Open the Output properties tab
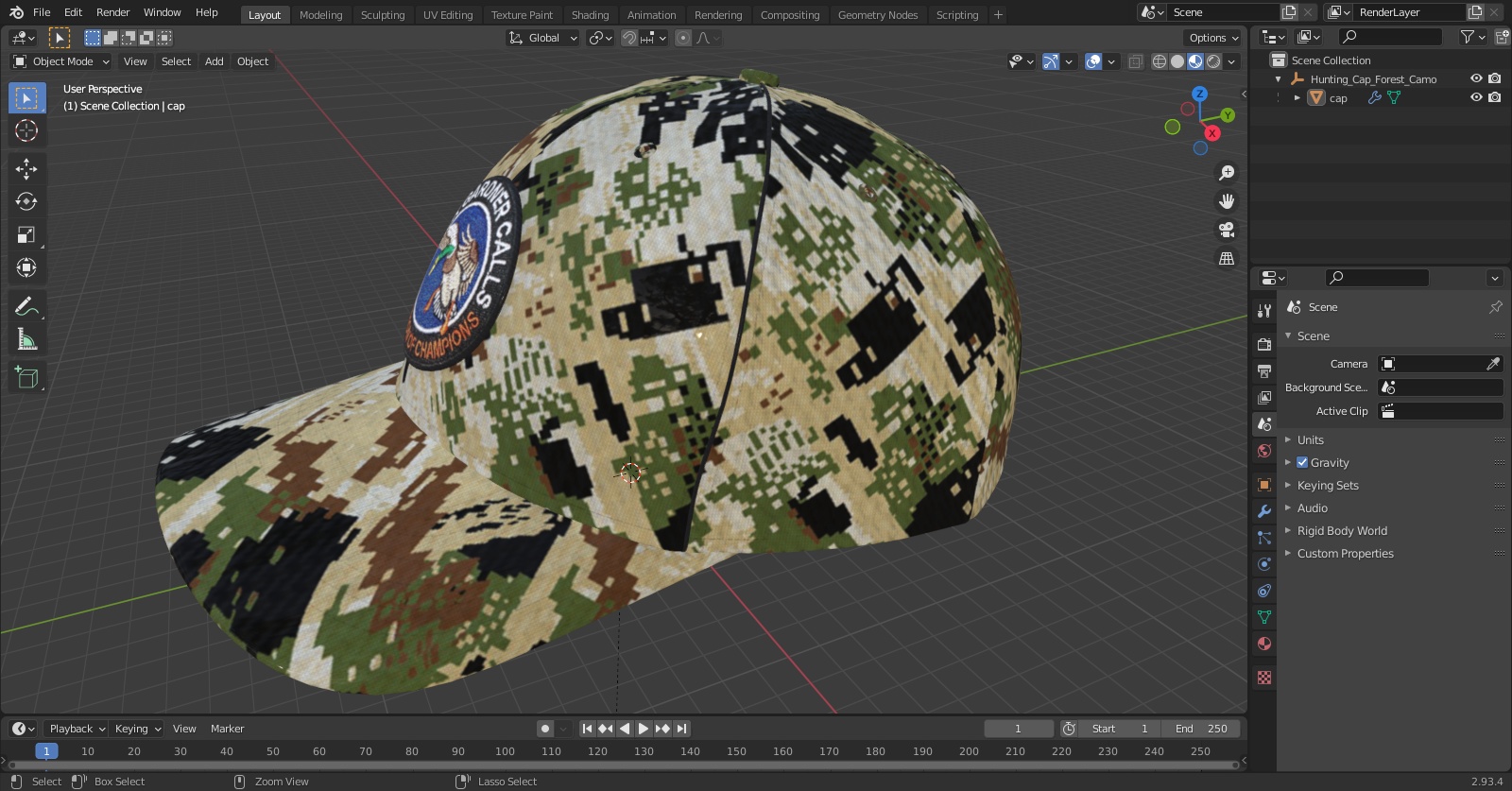1512x791 pixels. click(1264, 371)
